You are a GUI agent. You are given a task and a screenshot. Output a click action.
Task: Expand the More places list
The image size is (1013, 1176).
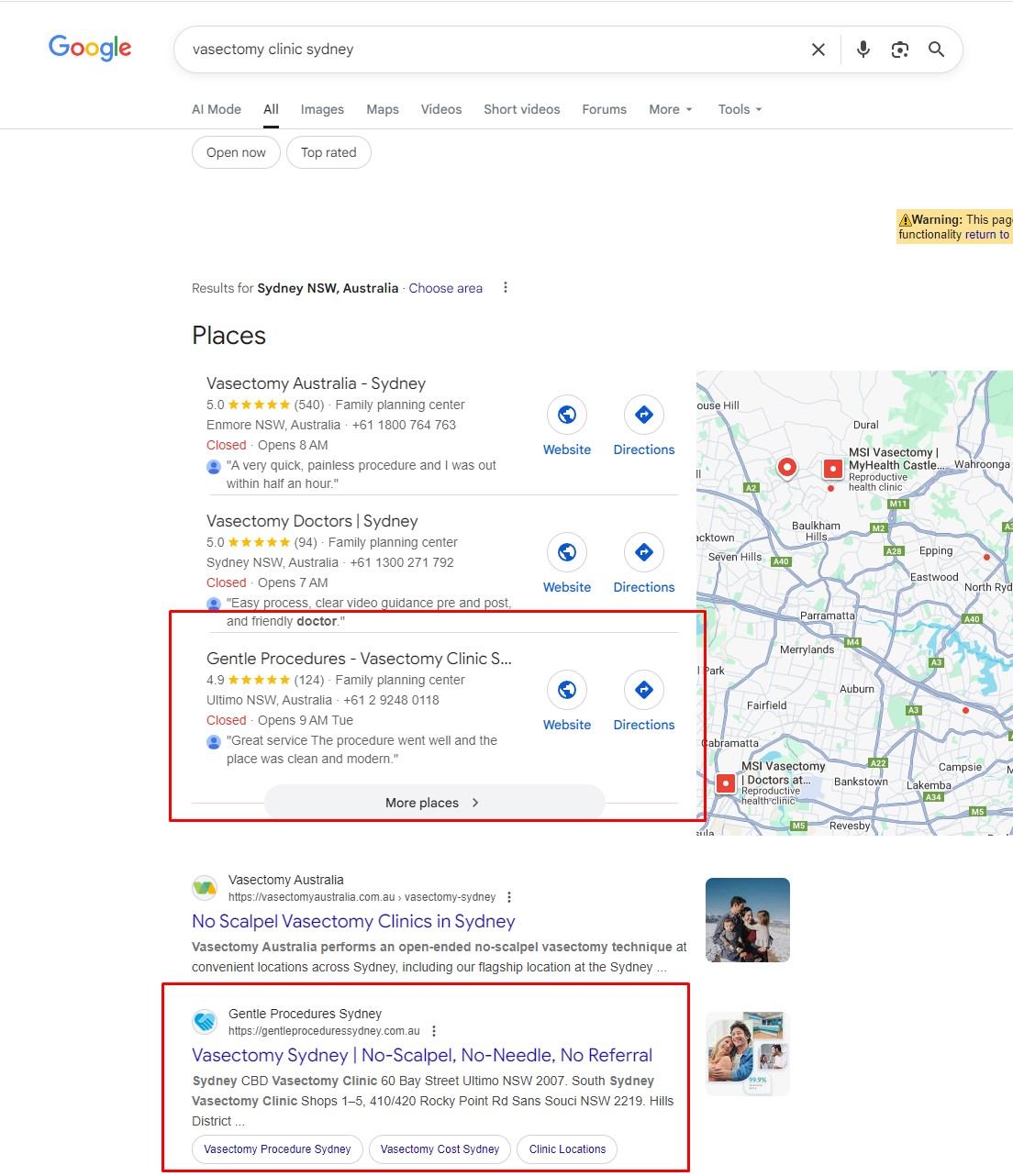[x=434, y=803]
